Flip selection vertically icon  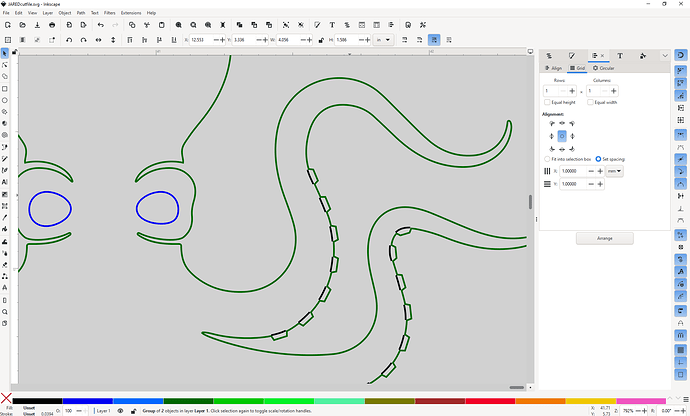[113, 40]
